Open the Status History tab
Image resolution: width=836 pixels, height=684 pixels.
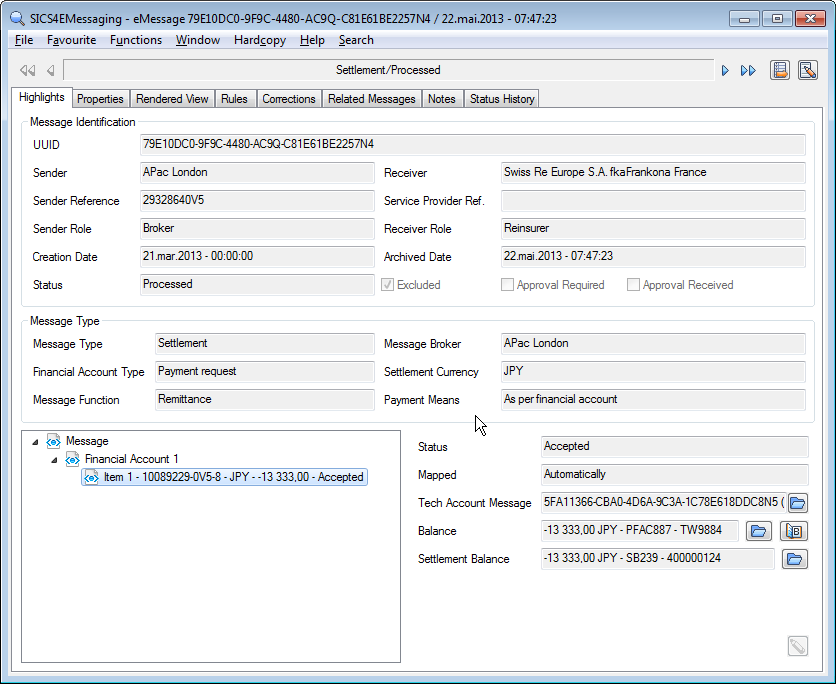pos(501,99)
